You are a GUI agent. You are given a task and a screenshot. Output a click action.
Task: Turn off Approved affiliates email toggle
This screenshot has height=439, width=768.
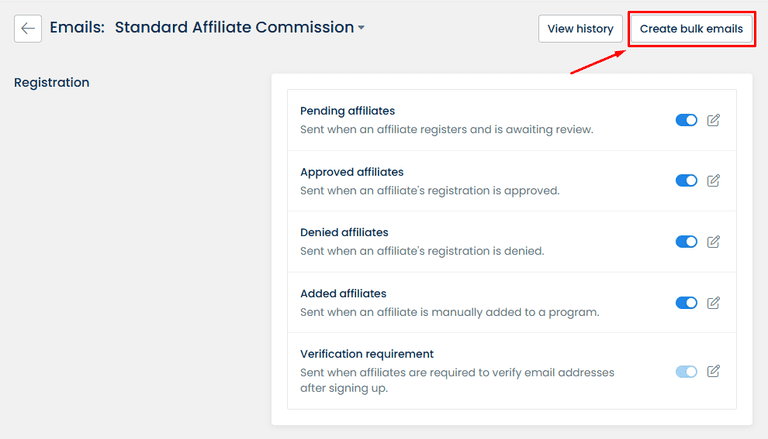[686, 181]
